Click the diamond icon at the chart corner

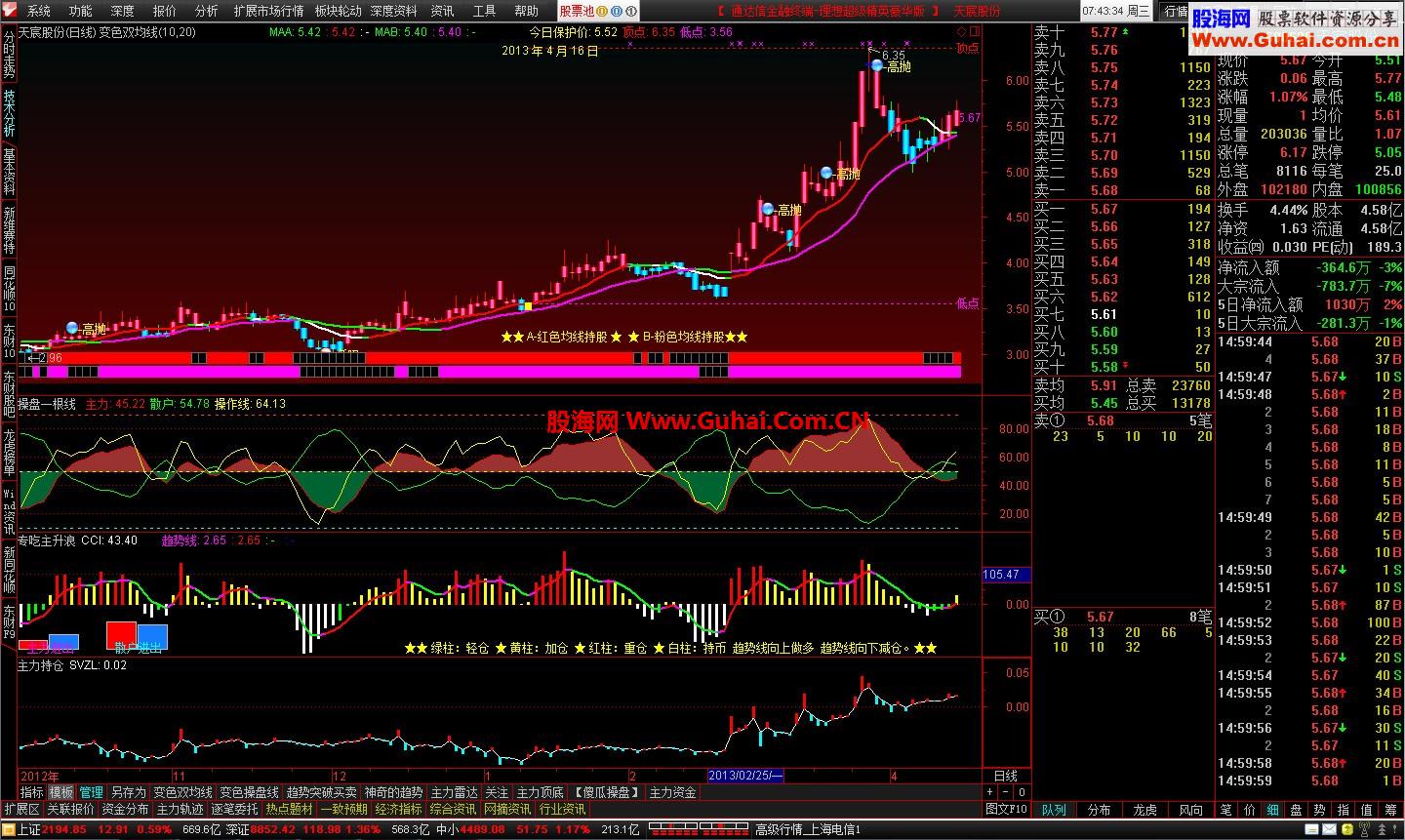pos(961,31)
